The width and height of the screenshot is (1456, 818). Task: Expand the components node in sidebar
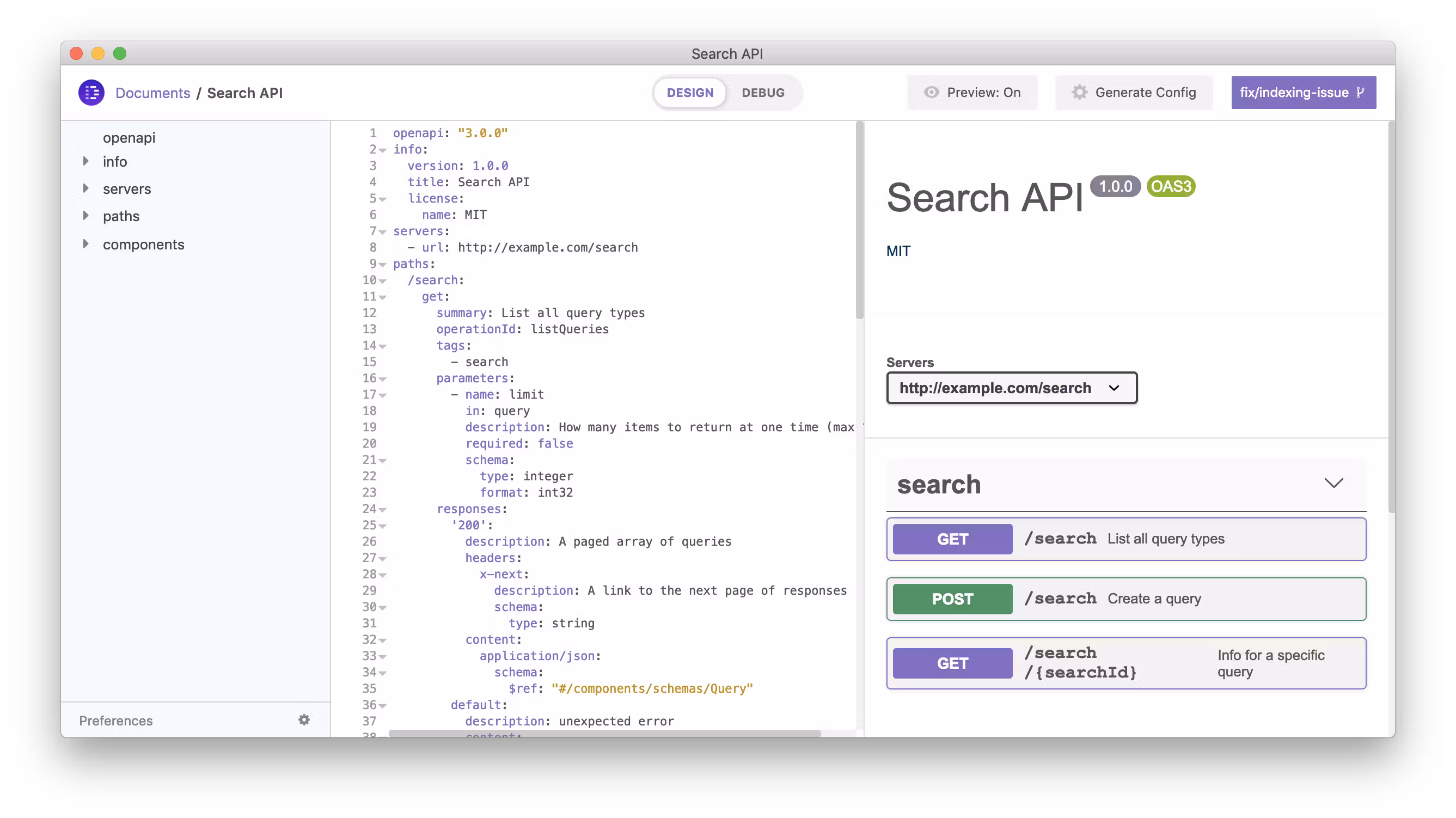click(x=86, y=243)
